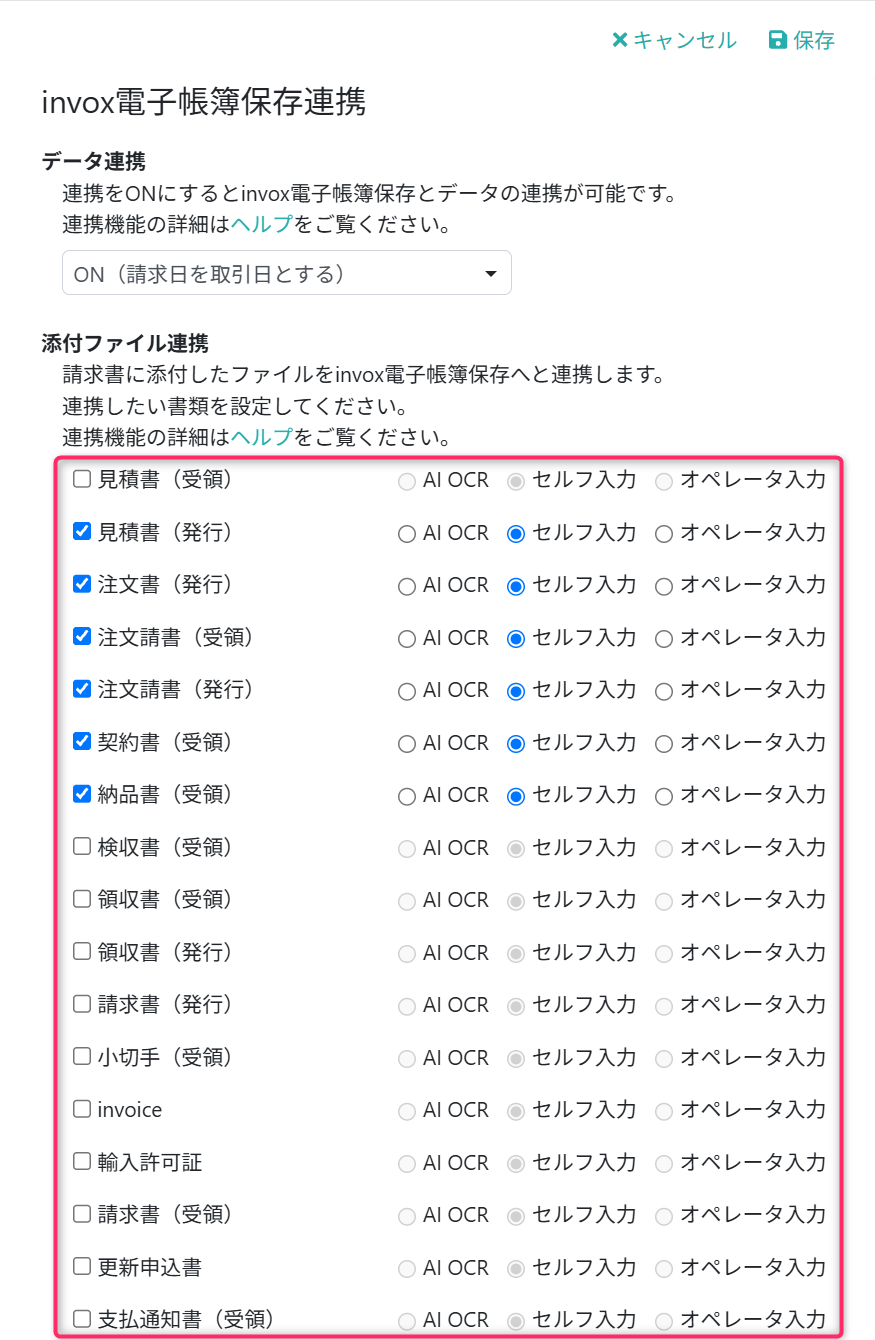Tick the invoice checkbox

[x=82, y=1109]
